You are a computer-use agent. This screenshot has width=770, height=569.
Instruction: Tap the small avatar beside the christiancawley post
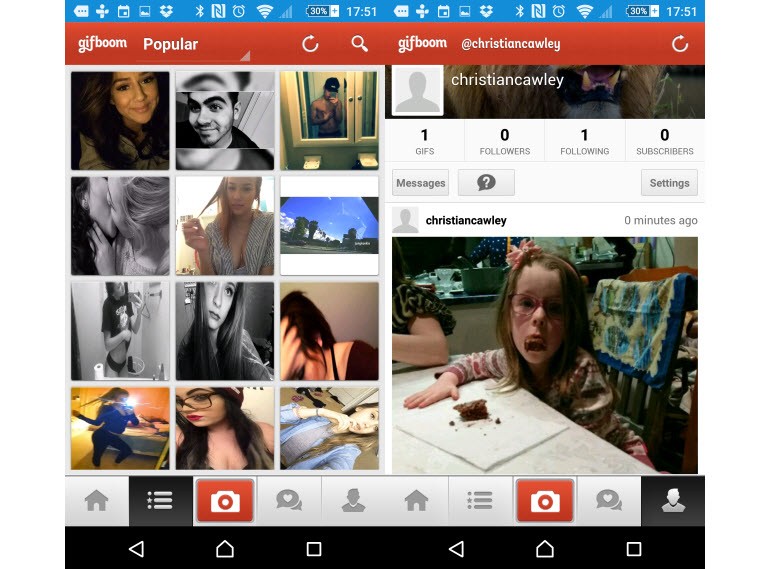pyautogui.click(x=405, y=220)
